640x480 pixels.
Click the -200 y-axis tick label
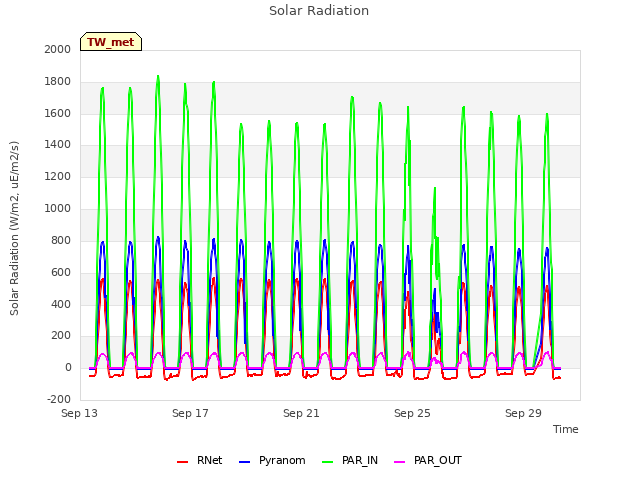pos(59,400)
